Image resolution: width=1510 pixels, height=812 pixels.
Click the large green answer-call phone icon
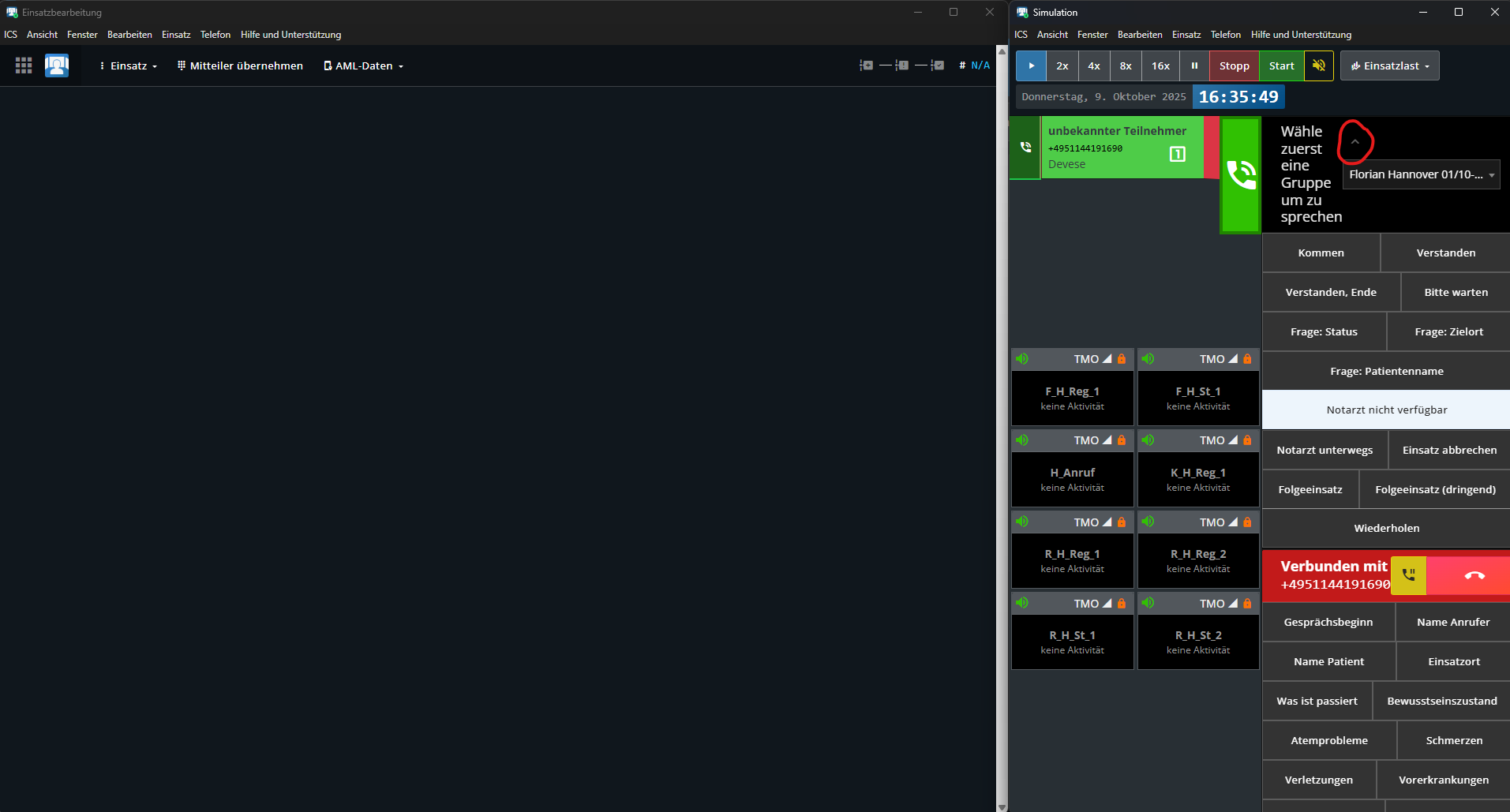tap(1241, 175)
